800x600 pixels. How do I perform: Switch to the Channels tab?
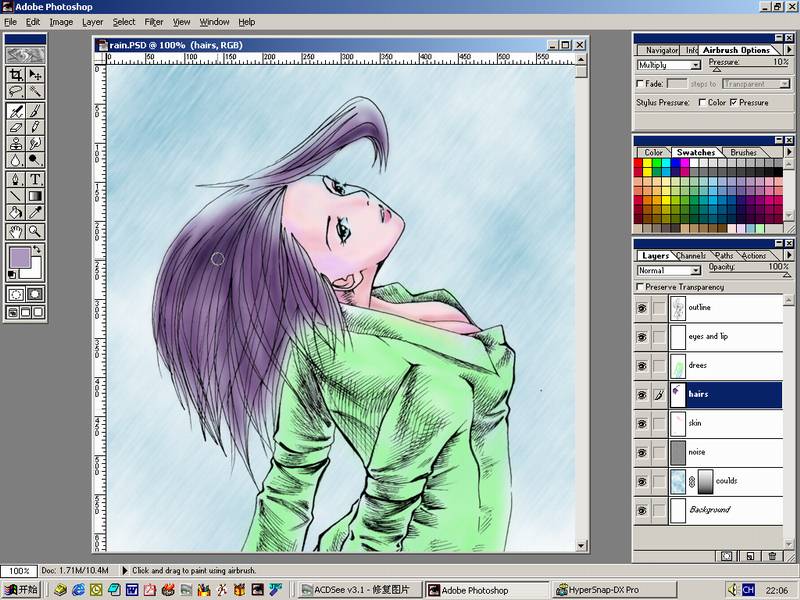tap(691, 256)
